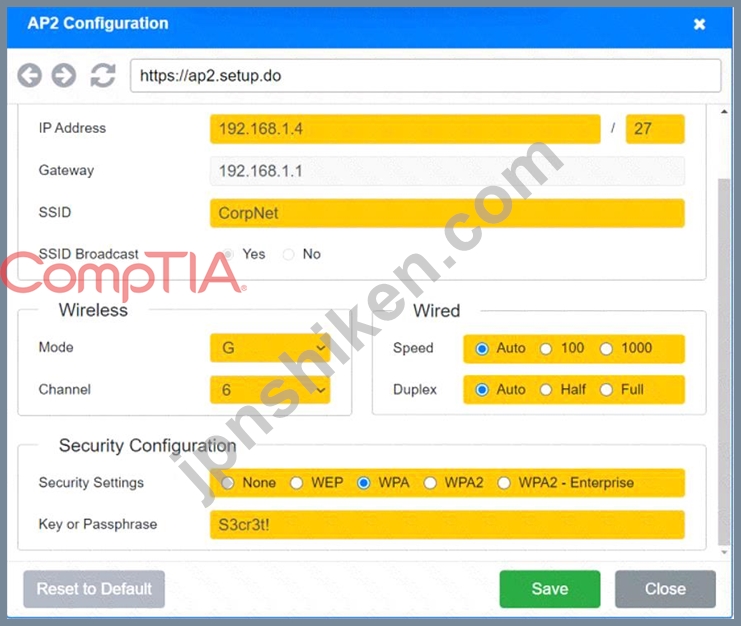Edit the subnet prefix field showing 27

pos(655,129)
